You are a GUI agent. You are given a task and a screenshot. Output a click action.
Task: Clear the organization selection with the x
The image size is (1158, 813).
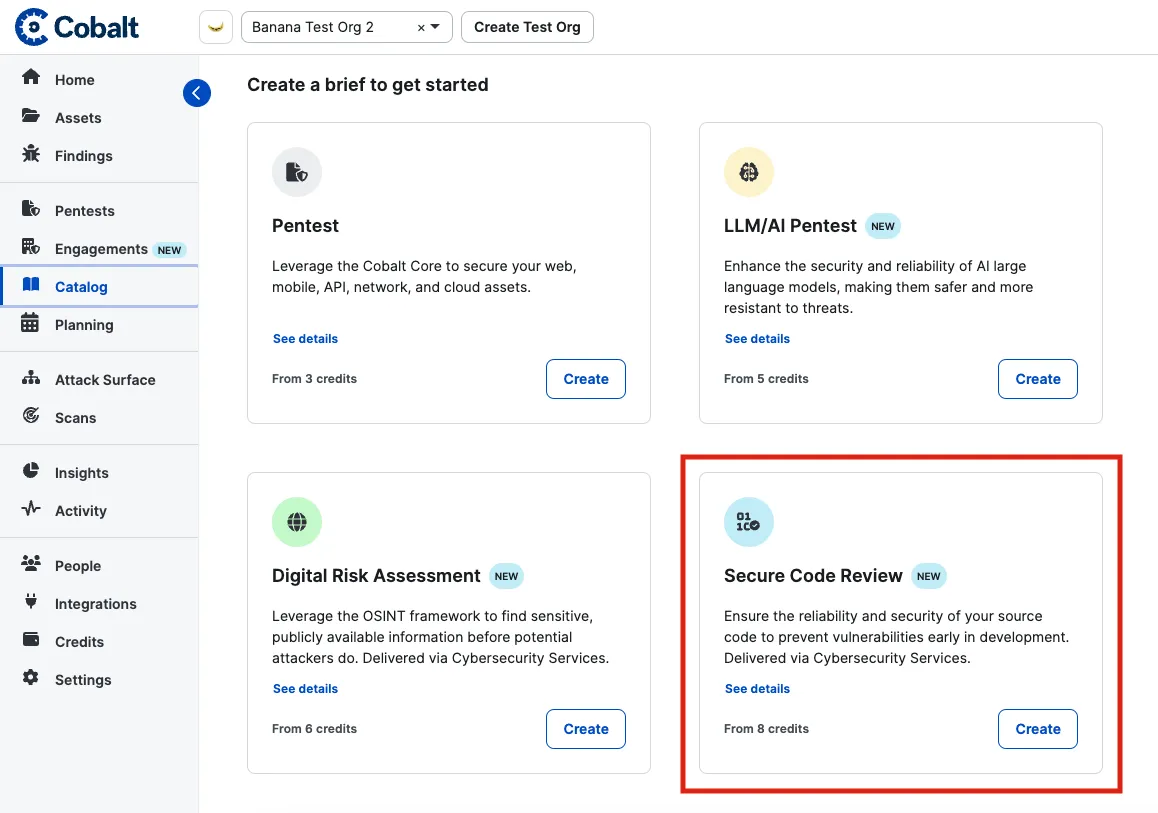tap(422, 27)
